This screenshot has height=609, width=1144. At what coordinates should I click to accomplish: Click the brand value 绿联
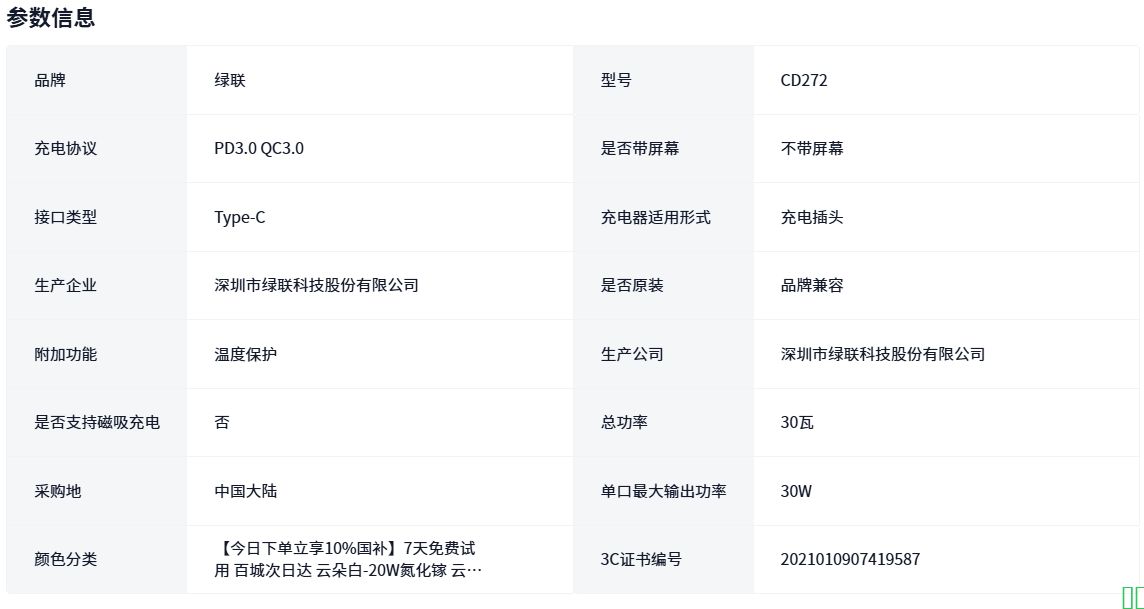pos(230,80)
